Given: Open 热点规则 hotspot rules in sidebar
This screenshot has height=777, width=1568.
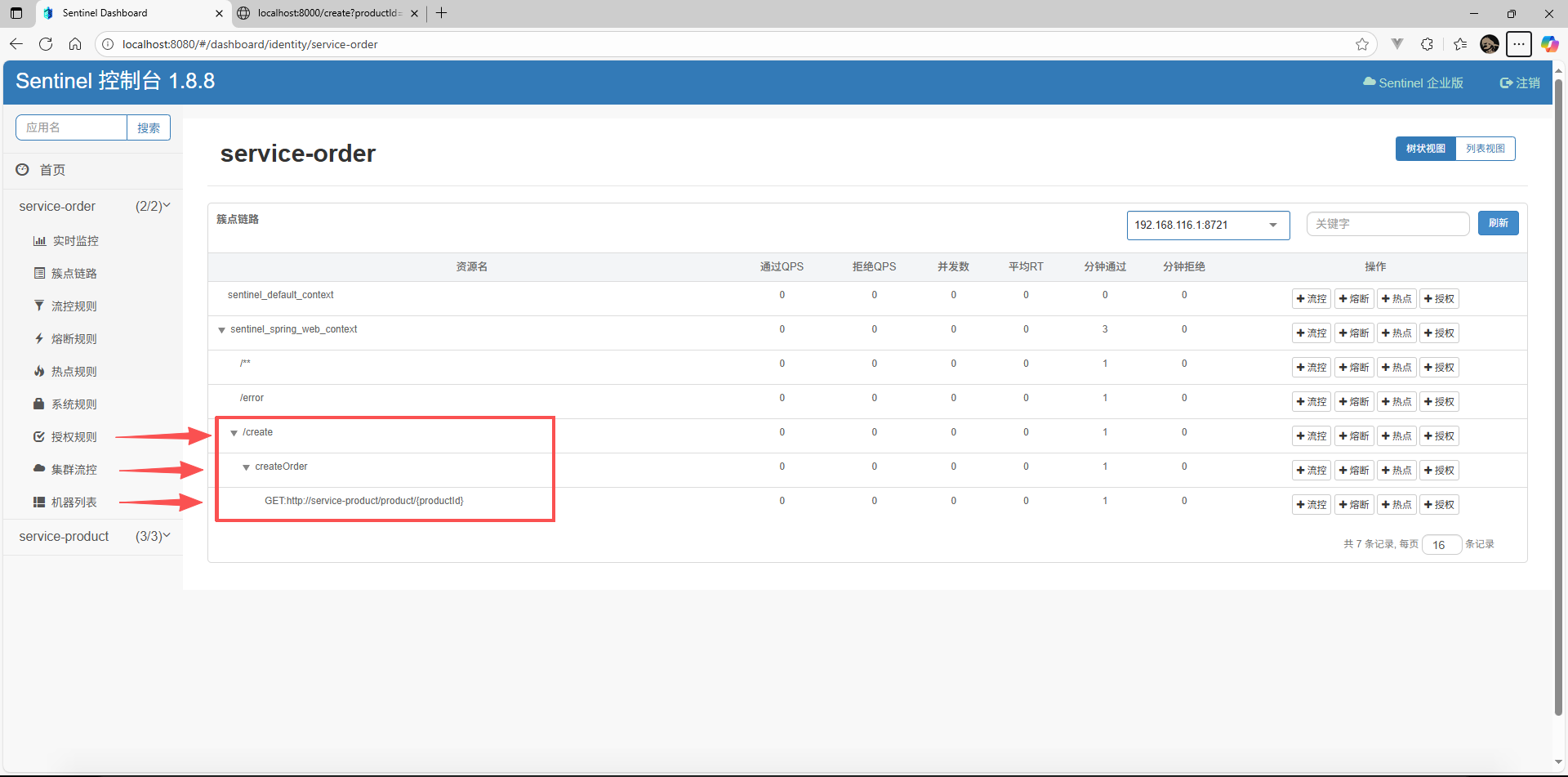Looking at the screenshot, I should [x=73, y=372].
